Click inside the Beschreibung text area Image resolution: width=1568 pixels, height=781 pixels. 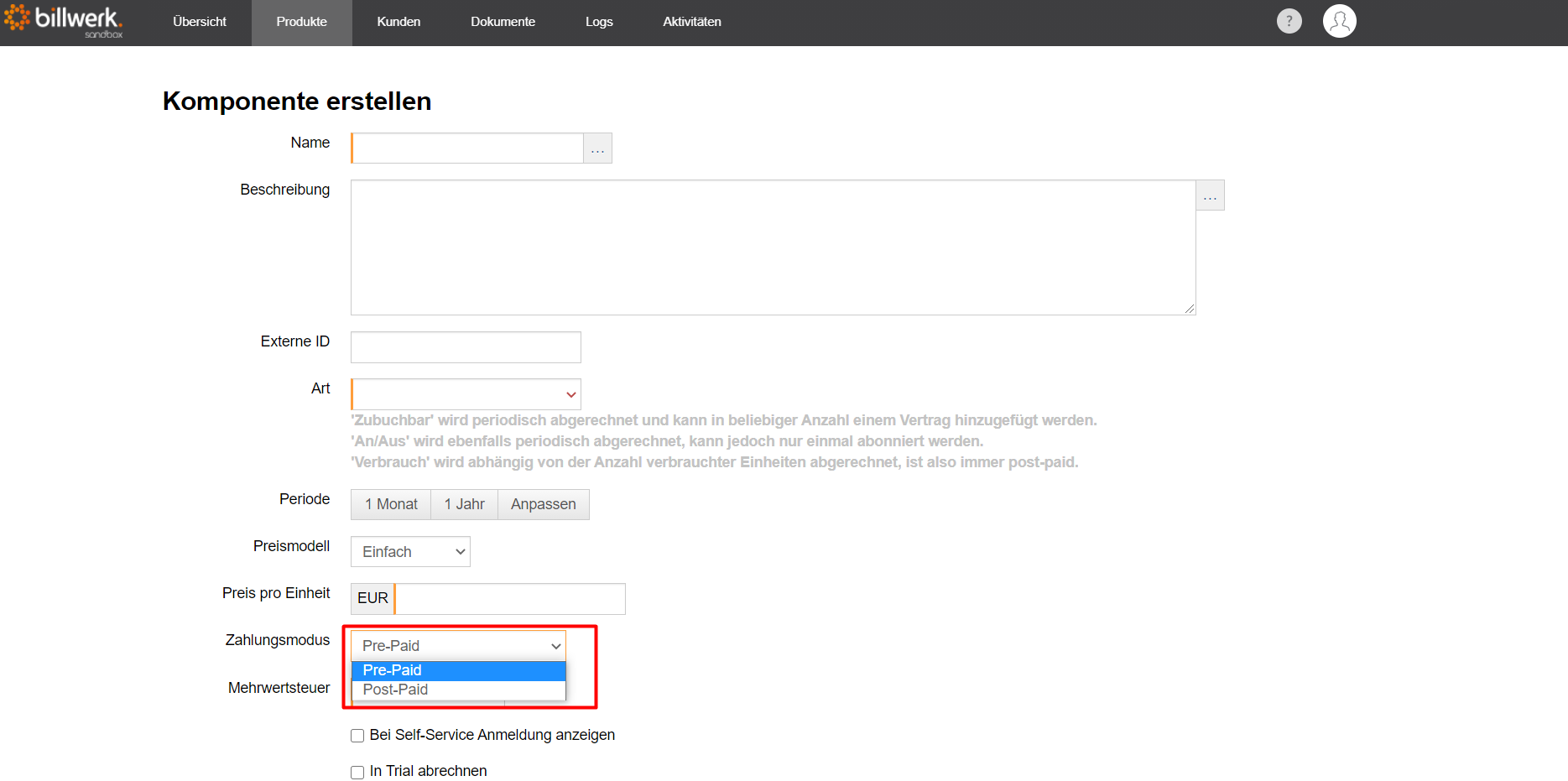773,247
